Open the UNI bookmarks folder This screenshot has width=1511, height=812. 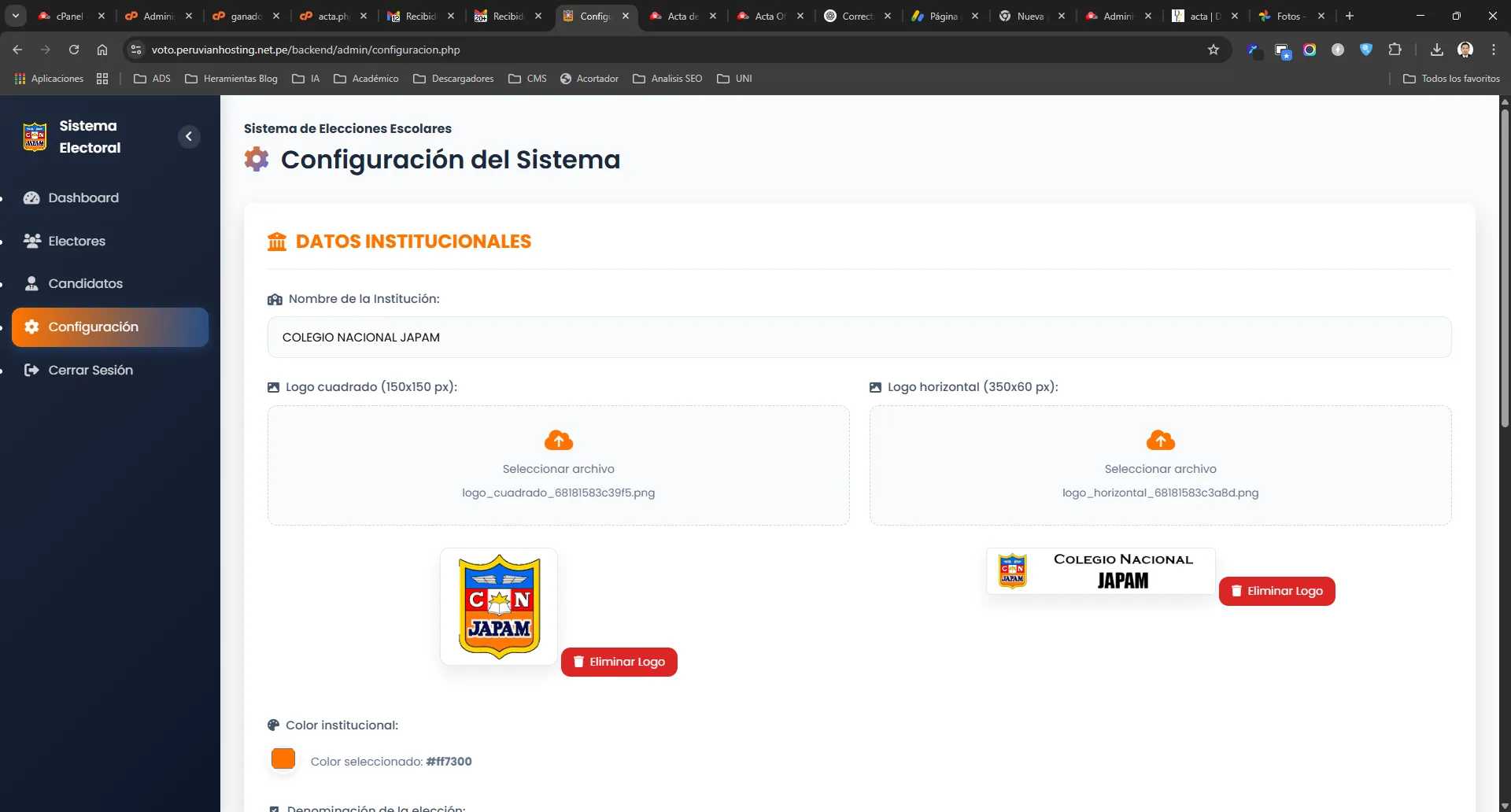(734, 79)
